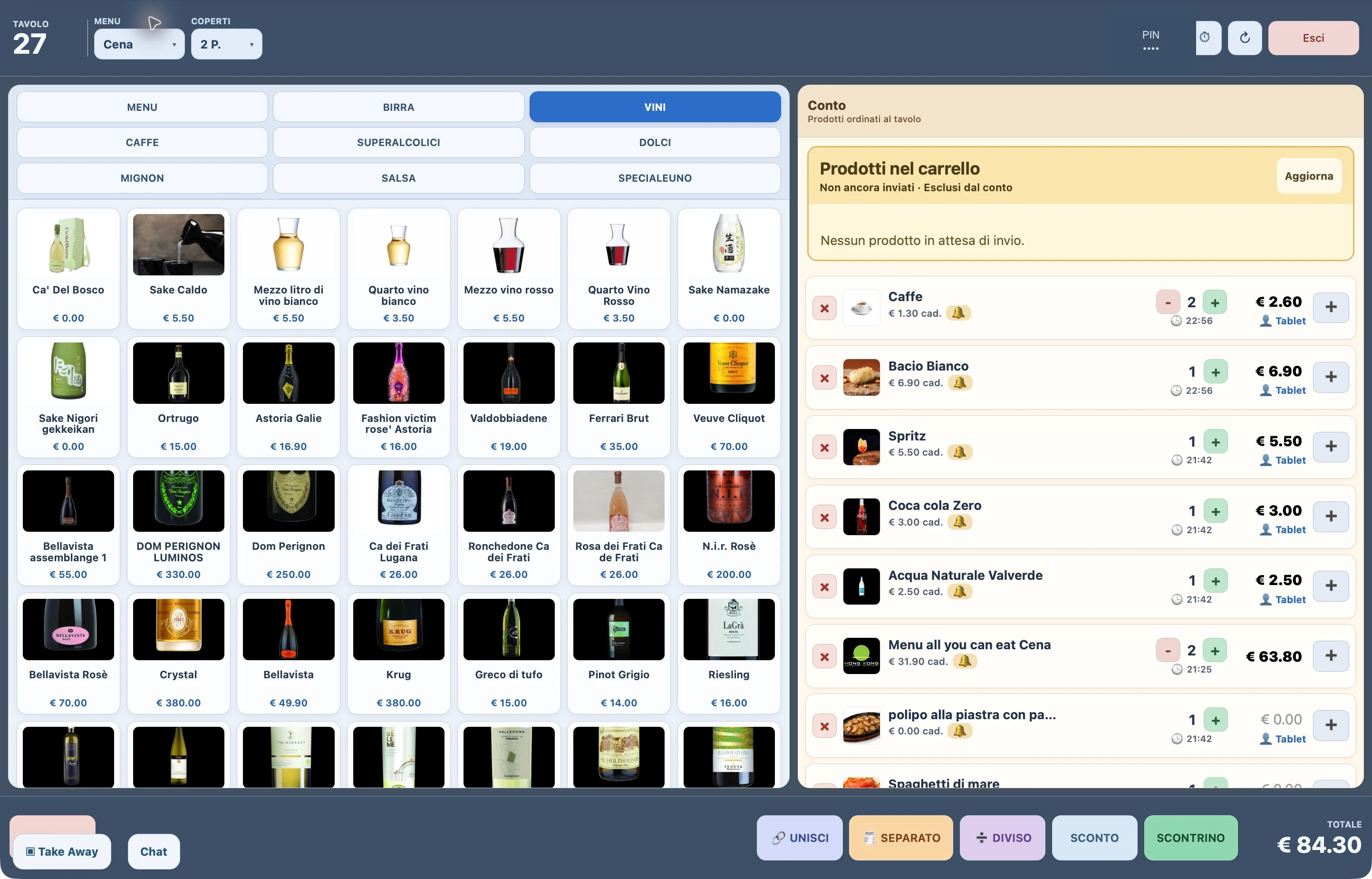
Task: Add Veuve Cliquot product card
Action: [x=728, y=397]
